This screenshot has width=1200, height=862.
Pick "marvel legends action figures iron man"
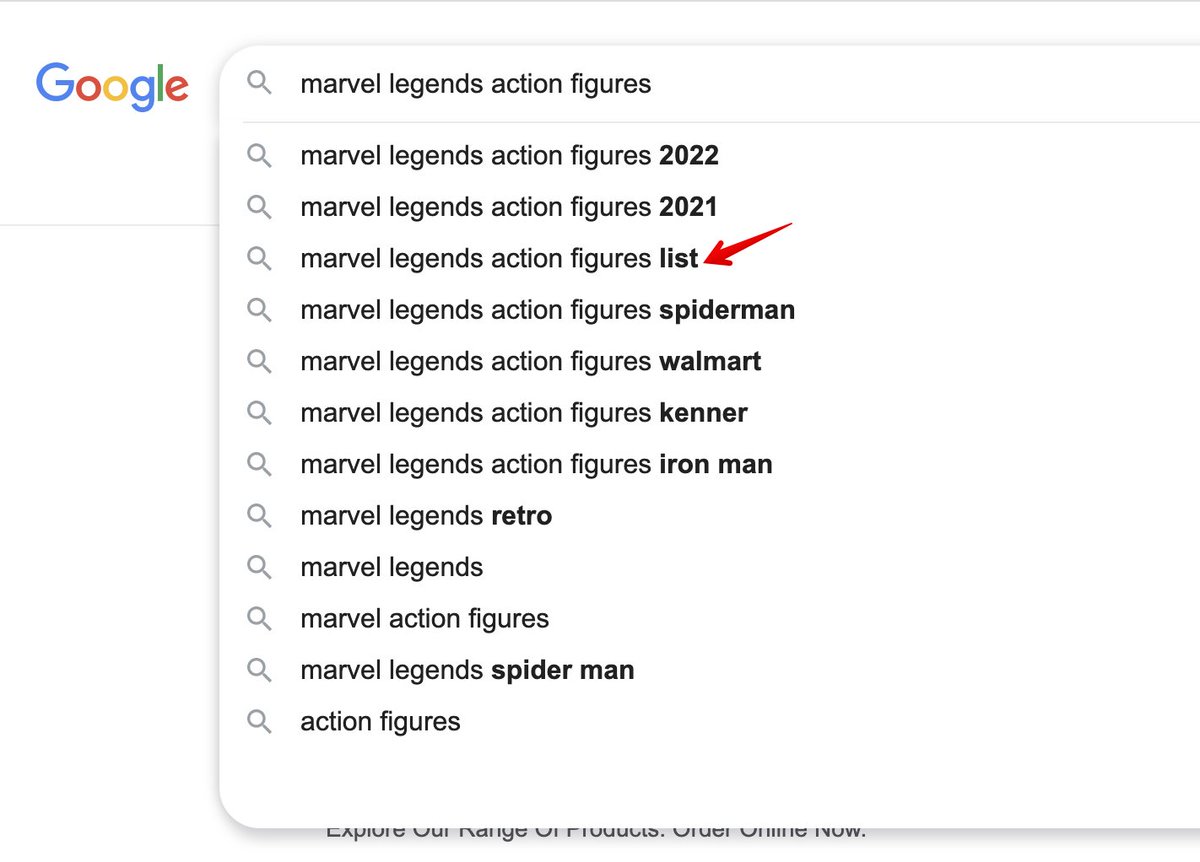click(536, 464)
